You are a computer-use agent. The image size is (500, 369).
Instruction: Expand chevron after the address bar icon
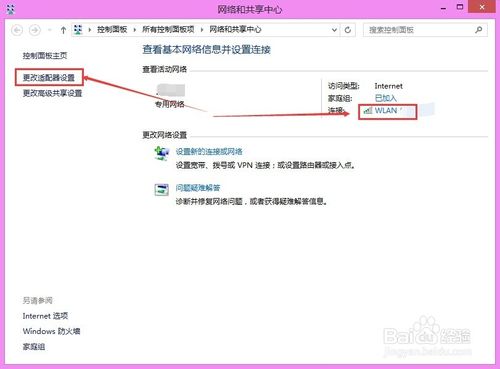point(89,30)
